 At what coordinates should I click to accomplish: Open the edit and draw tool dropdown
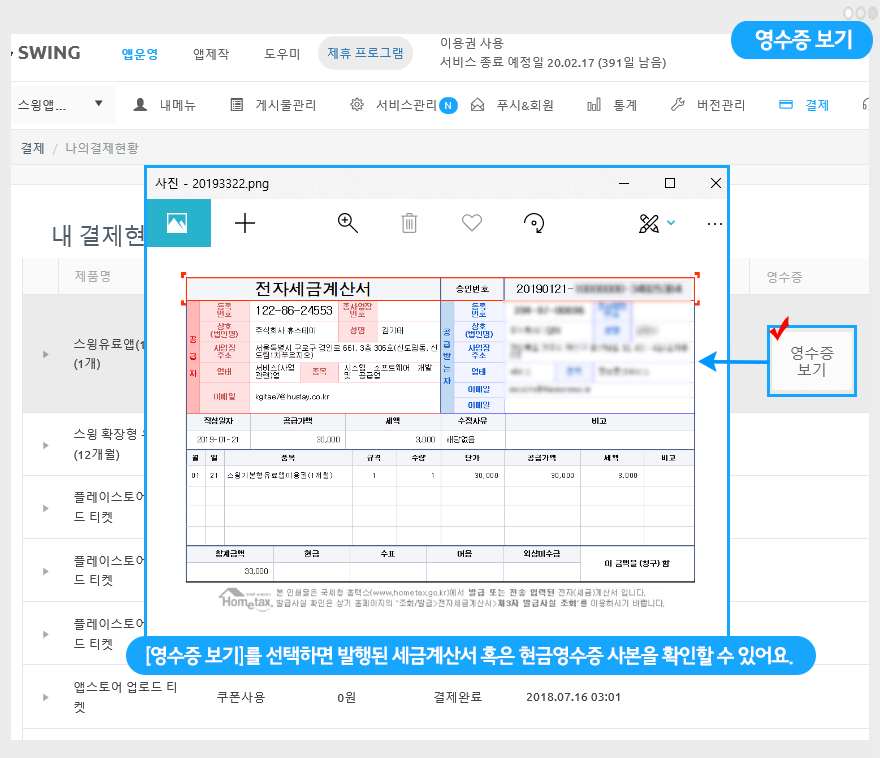[x=657, y=223]
